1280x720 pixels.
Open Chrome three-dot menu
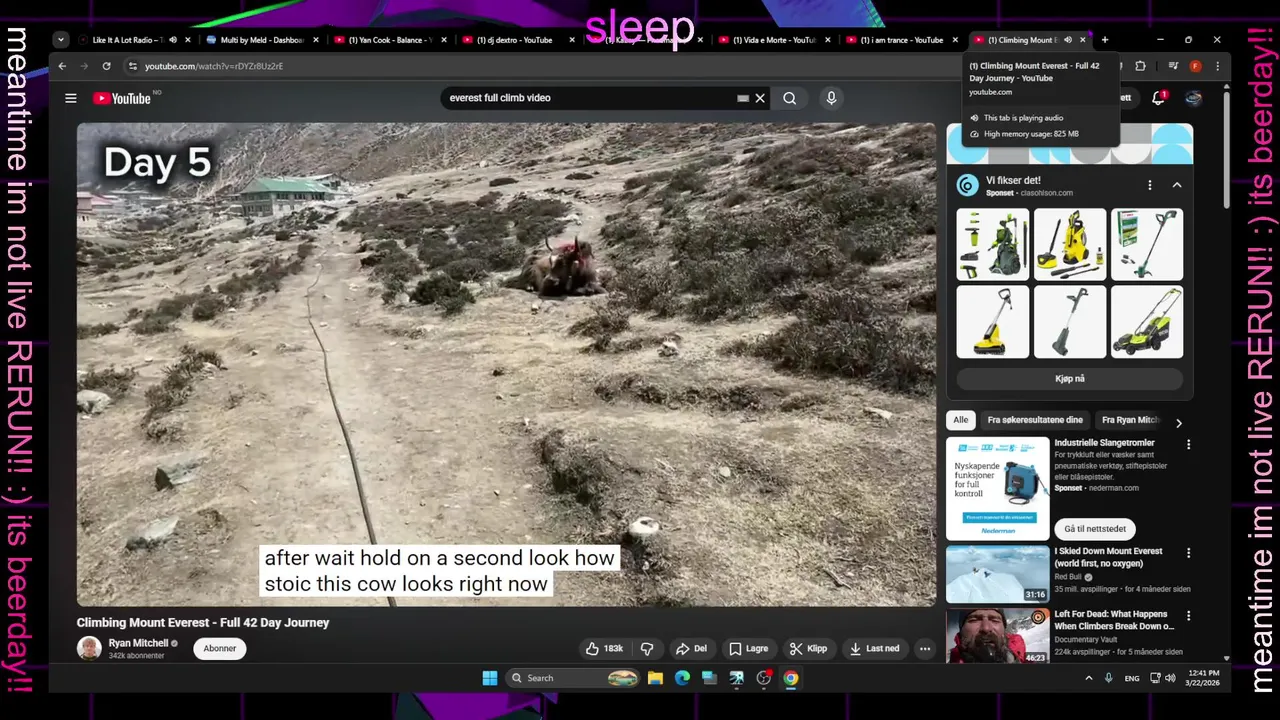[1217, 66]
